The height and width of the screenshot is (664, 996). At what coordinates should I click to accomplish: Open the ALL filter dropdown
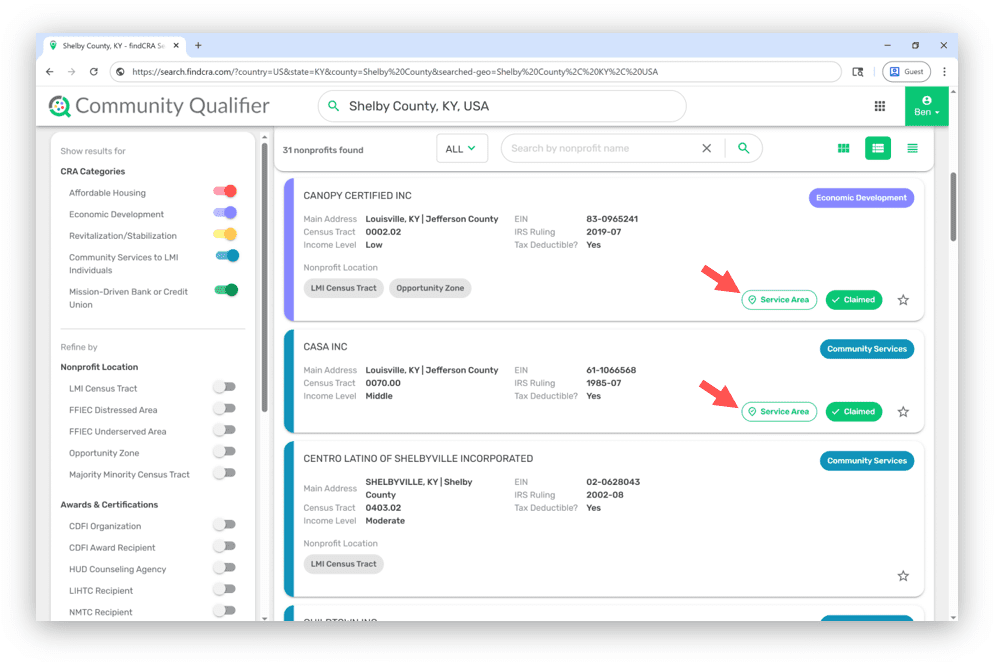click(462, 149)
